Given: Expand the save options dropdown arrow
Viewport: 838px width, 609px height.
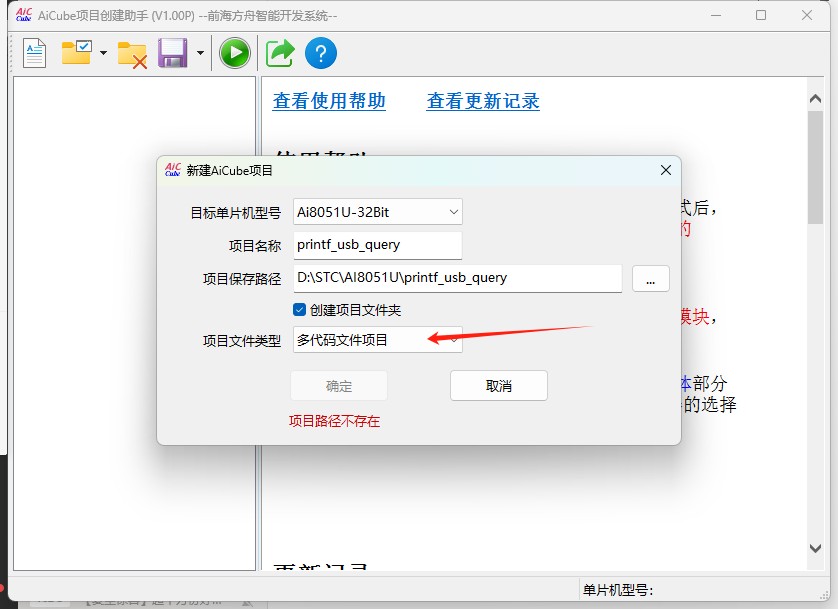Looking at the screenshot, I should pyautogui.click(x=200, y=53).
